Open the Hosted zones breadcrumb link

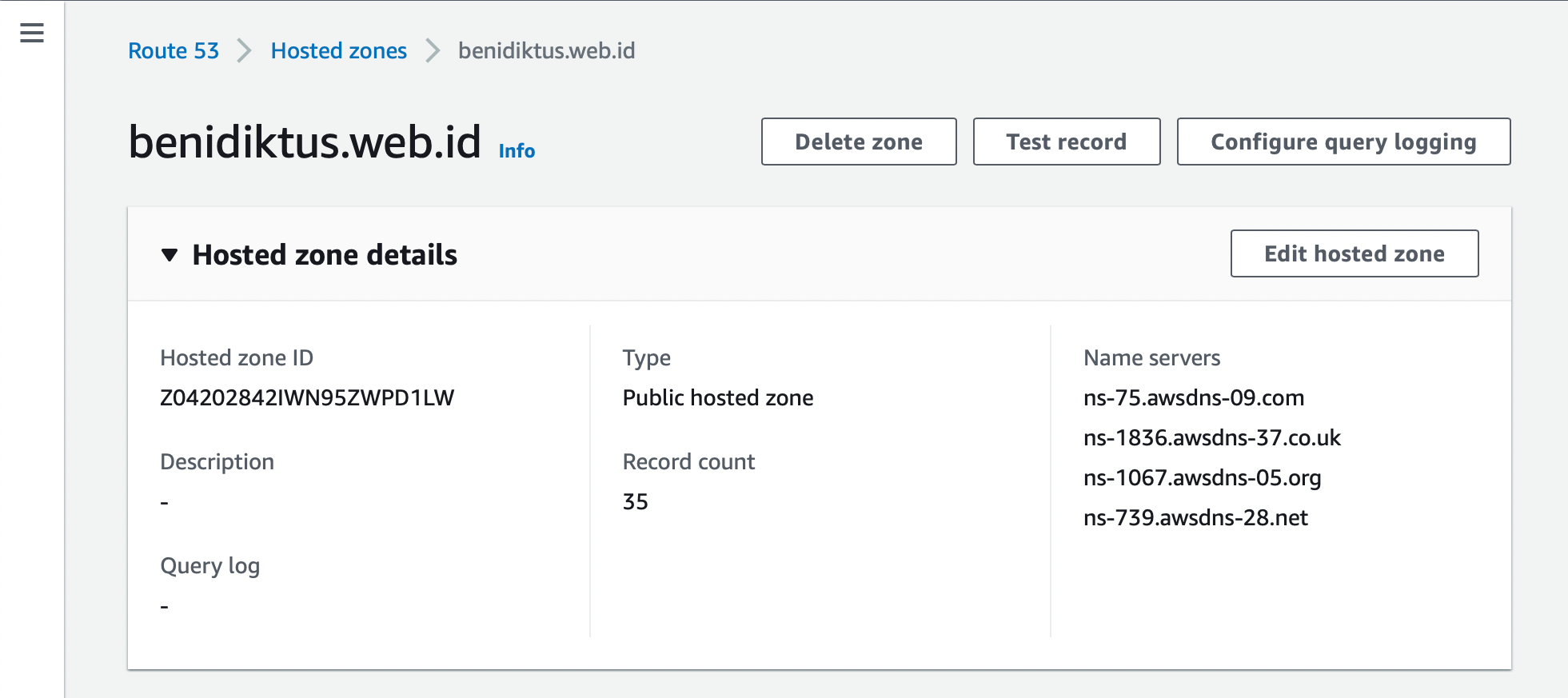point(339,51)
